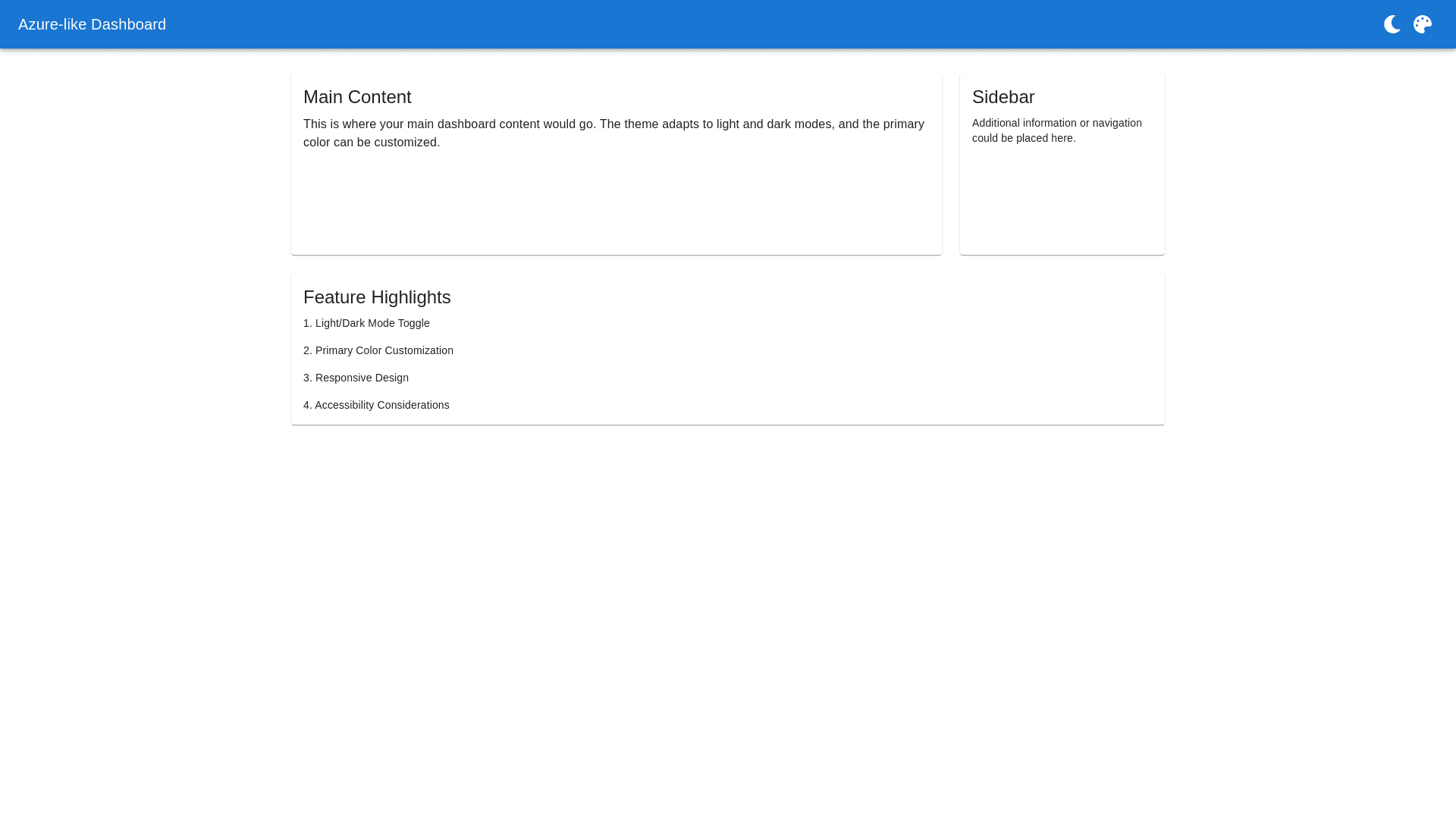Open the color palette picker icon
1456x819 pixels.
click(1422, 24)
